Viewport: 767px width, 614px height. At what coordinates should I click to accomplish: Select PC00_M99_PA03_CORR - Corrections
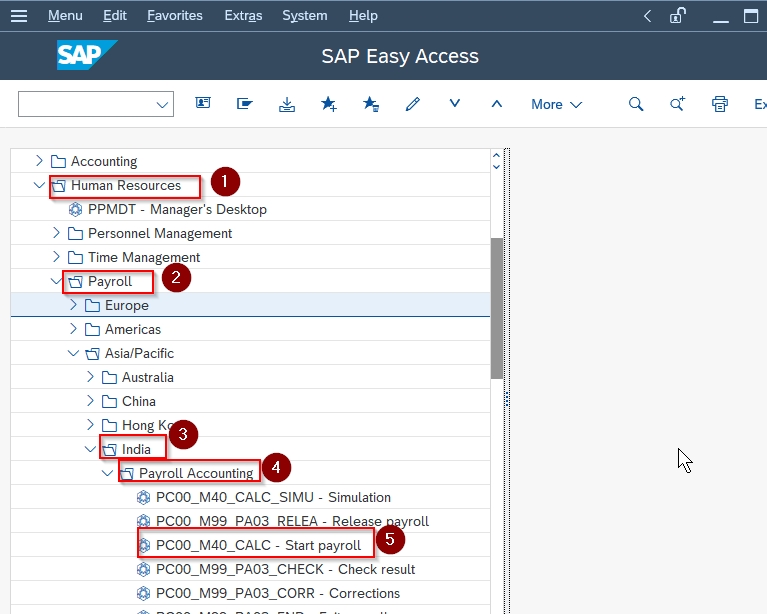point(278,593)
